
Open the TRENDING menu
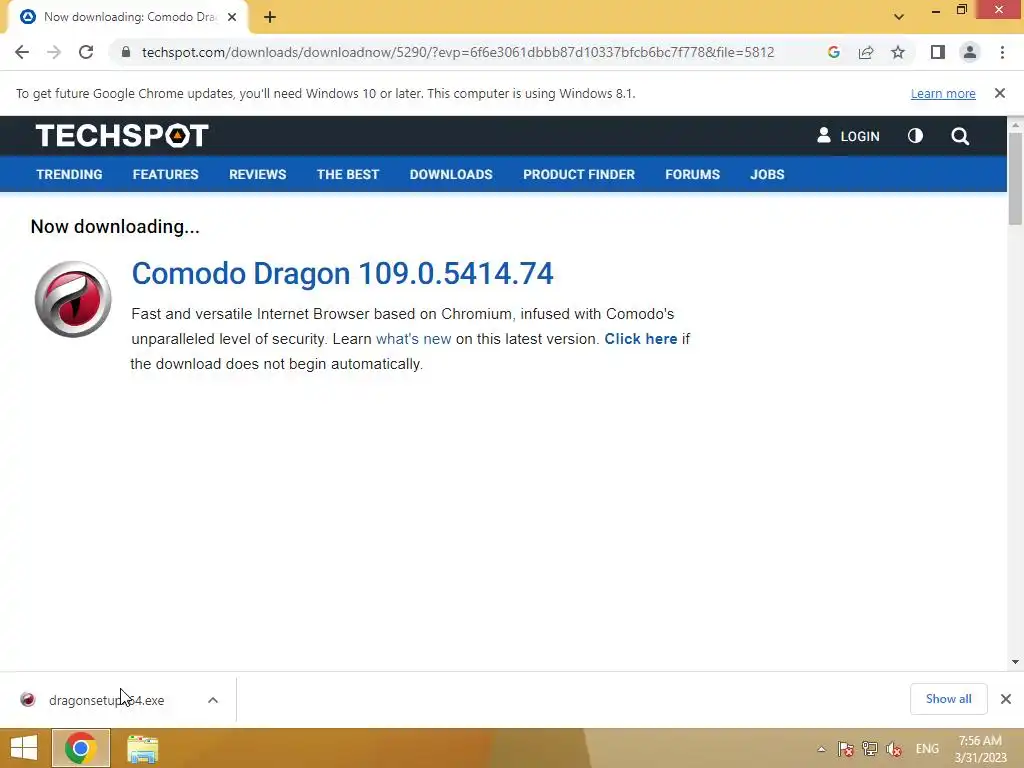click(x=69, y=174)
